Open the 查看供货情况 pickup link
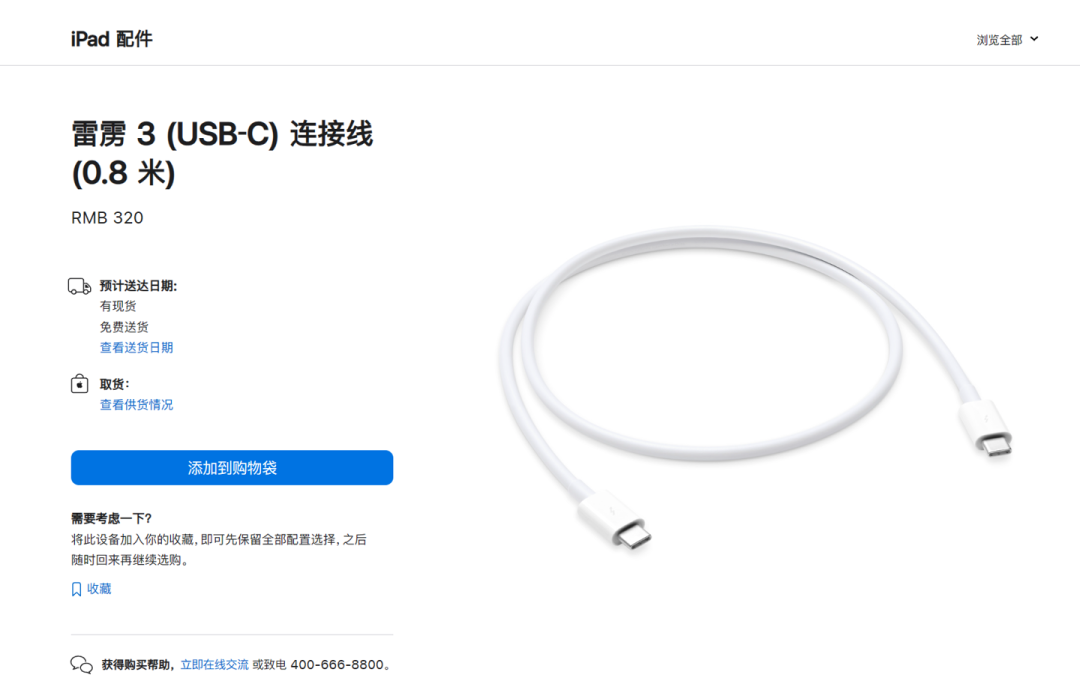This screenshot has width=1080, height=681. pos(136,405)
